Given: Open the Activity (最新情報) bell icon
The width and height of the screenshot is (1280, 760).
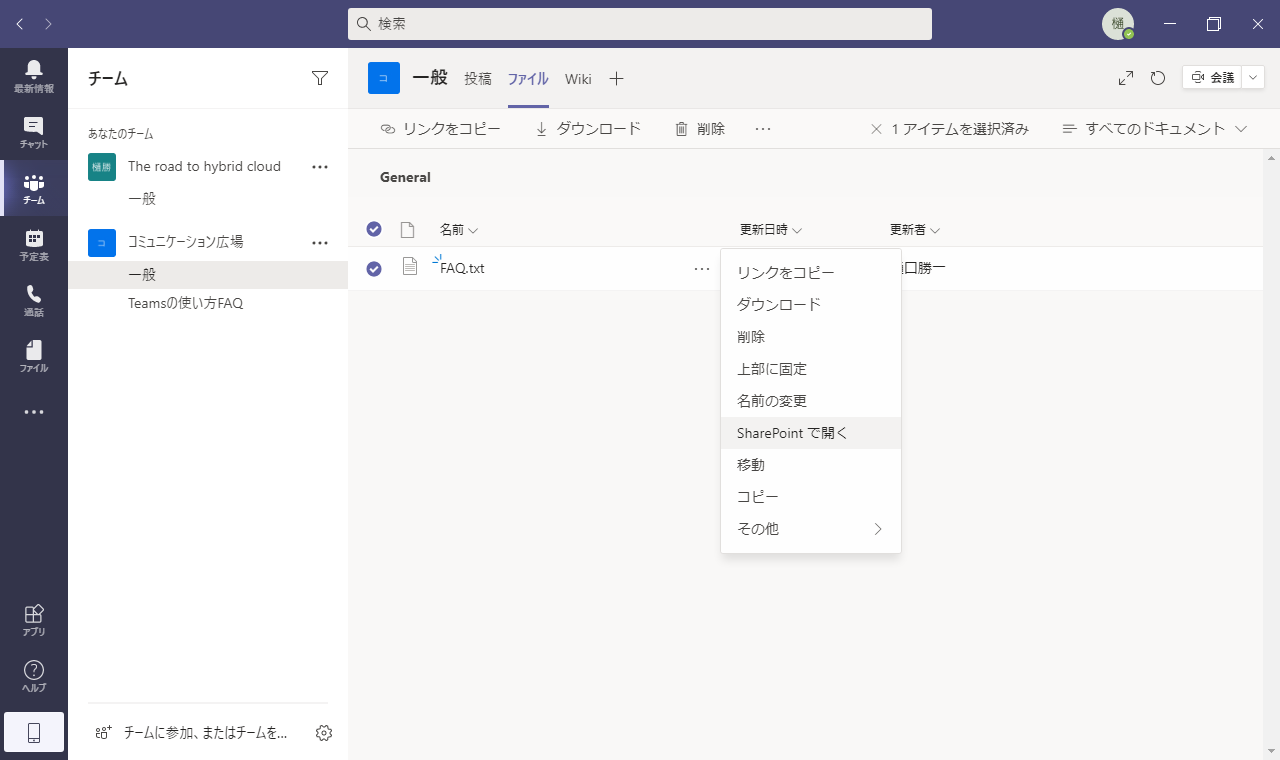Looking at the screenshot, I should [34, 76].
